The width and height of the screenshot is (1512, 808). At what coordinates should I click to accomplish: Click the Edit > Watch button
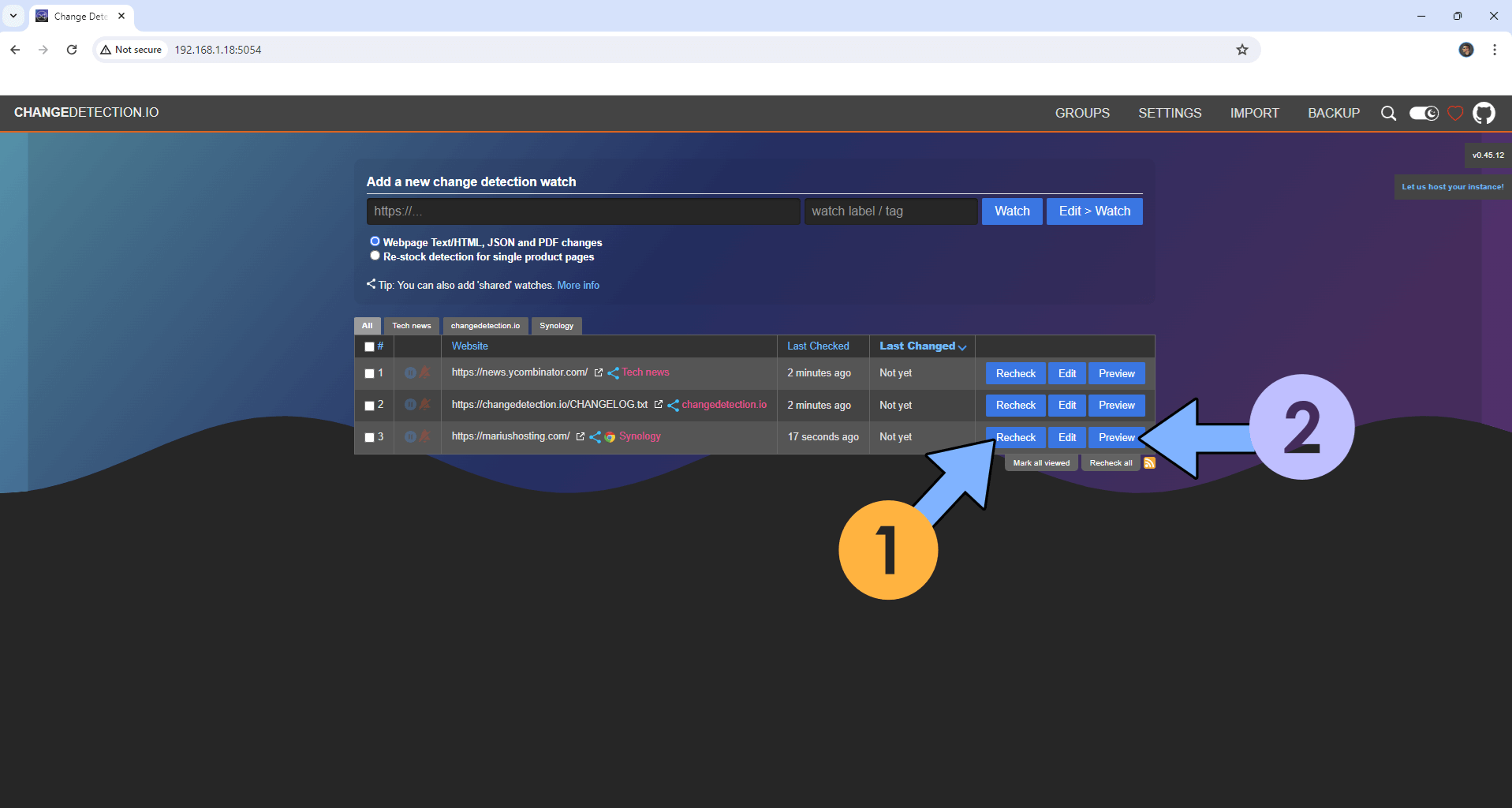pos(1095,211)
